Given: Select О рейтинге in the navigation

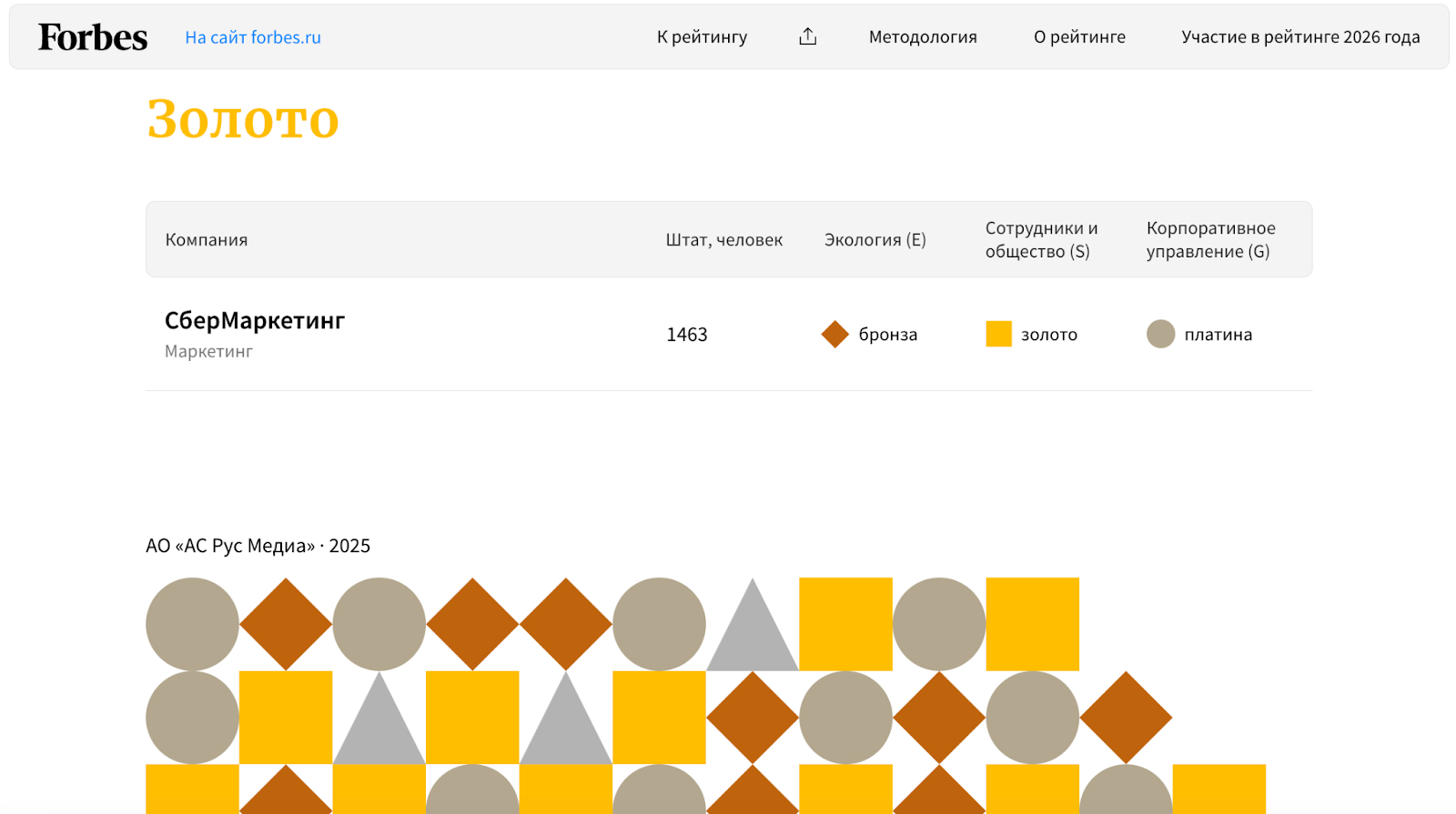Looking at the screenshot, I should point(1079,37).
